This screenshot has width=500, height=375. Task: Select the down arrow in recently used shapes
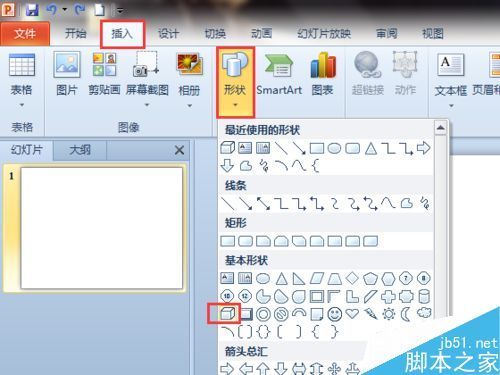pos(227,165)
